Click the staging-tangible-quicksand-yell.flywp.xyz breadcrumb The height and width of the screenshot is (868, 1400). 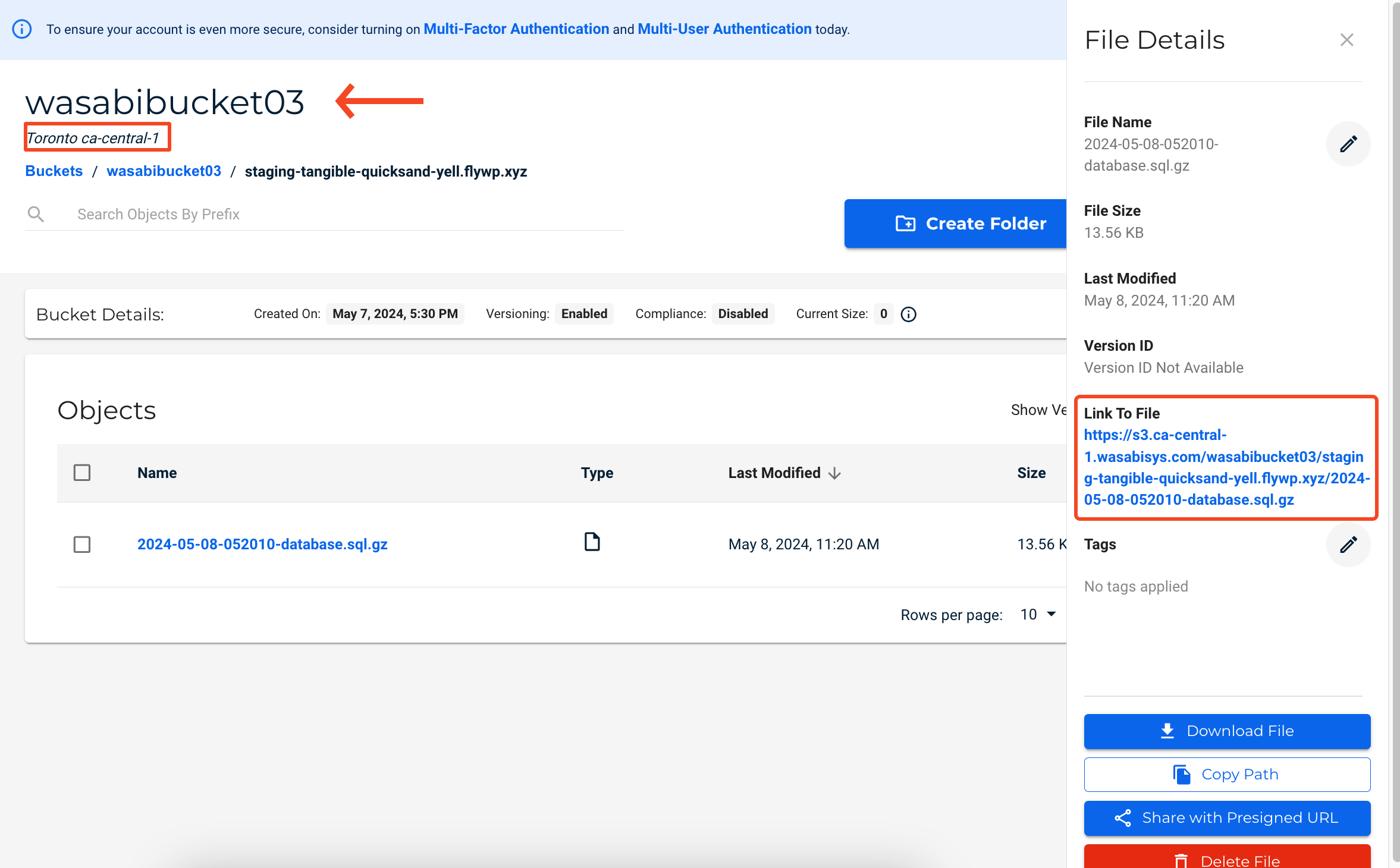click(386, 171)
